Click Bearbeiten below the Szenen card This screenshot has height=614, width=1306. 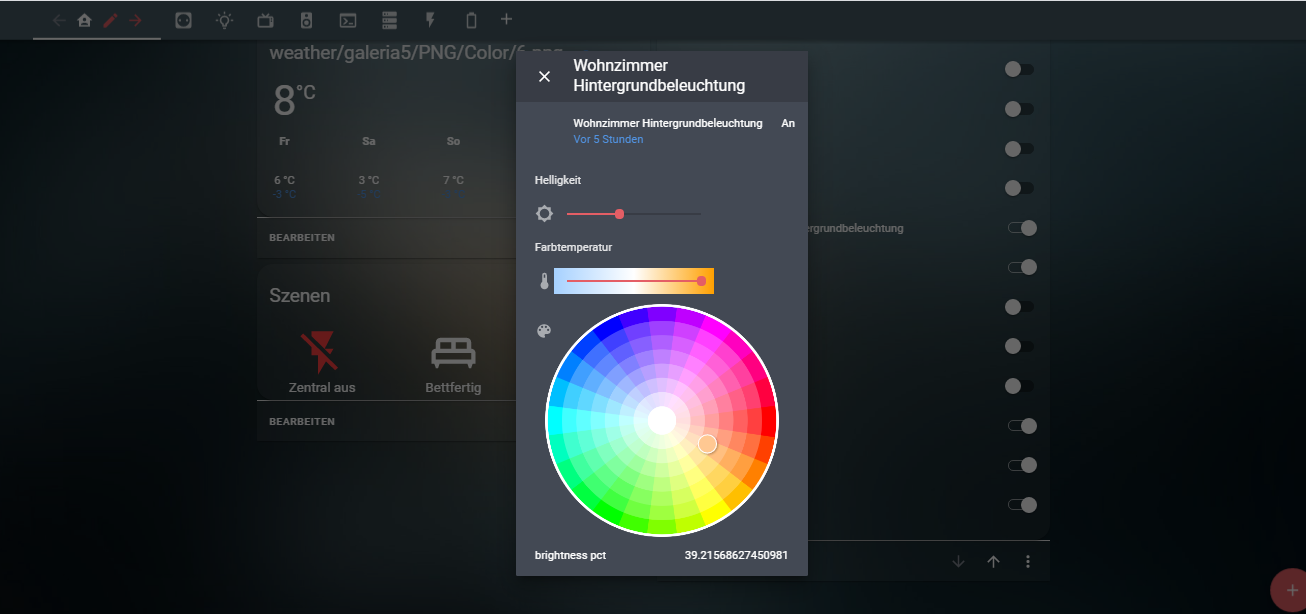[x=302, y=422]
